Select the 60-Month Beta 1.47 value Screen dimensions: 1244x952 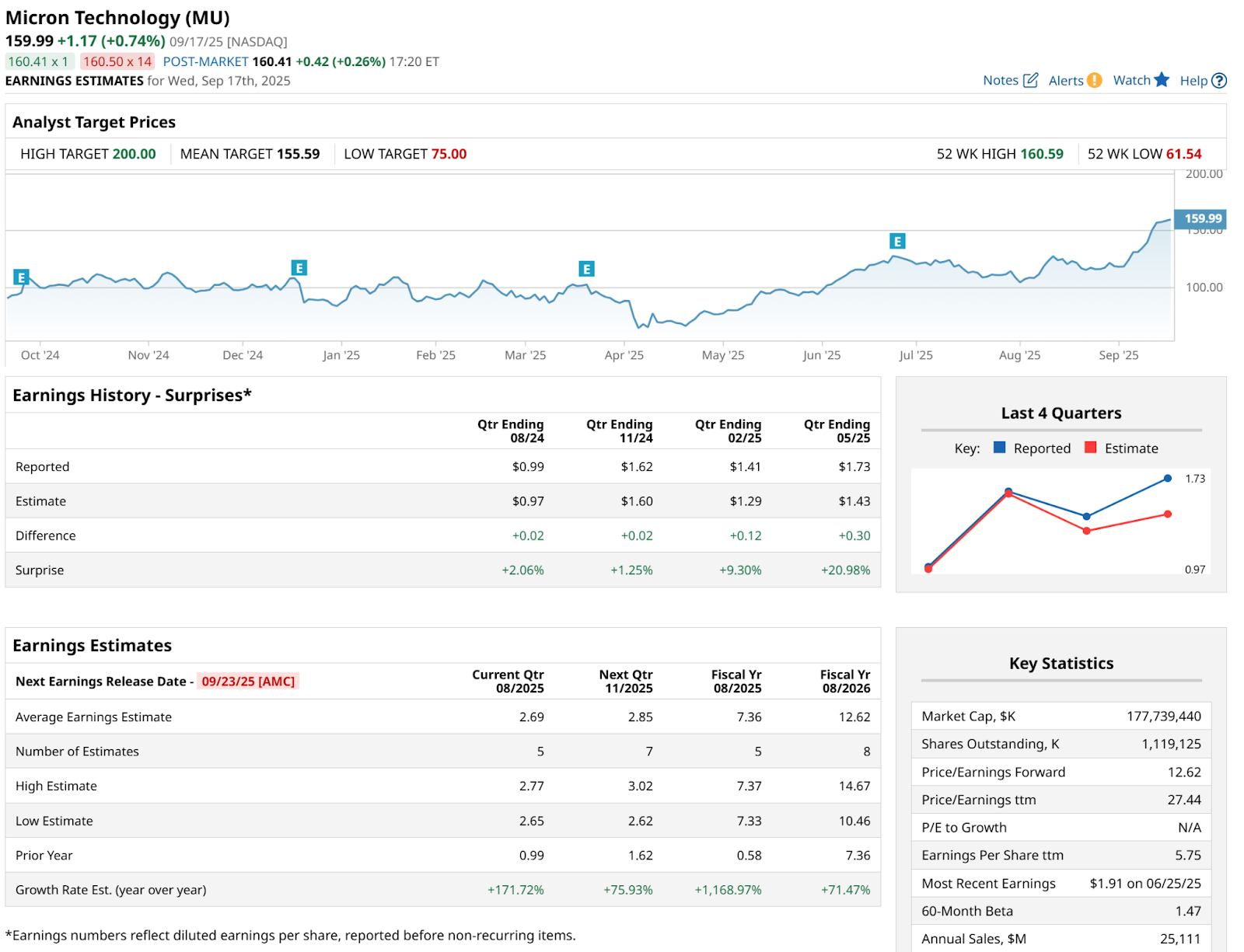1188,912
